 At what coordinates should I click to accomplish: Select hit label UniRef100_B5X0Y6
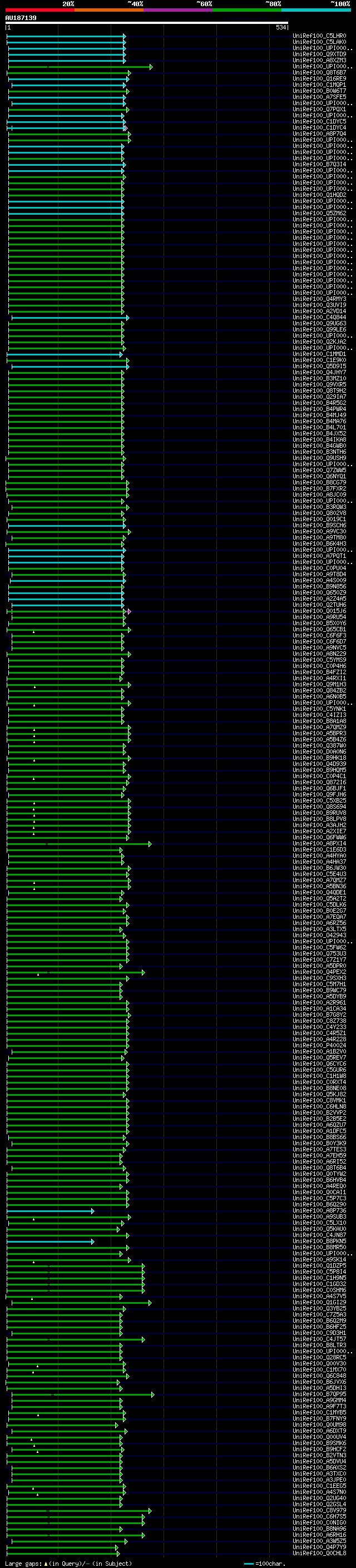[319, 624]
